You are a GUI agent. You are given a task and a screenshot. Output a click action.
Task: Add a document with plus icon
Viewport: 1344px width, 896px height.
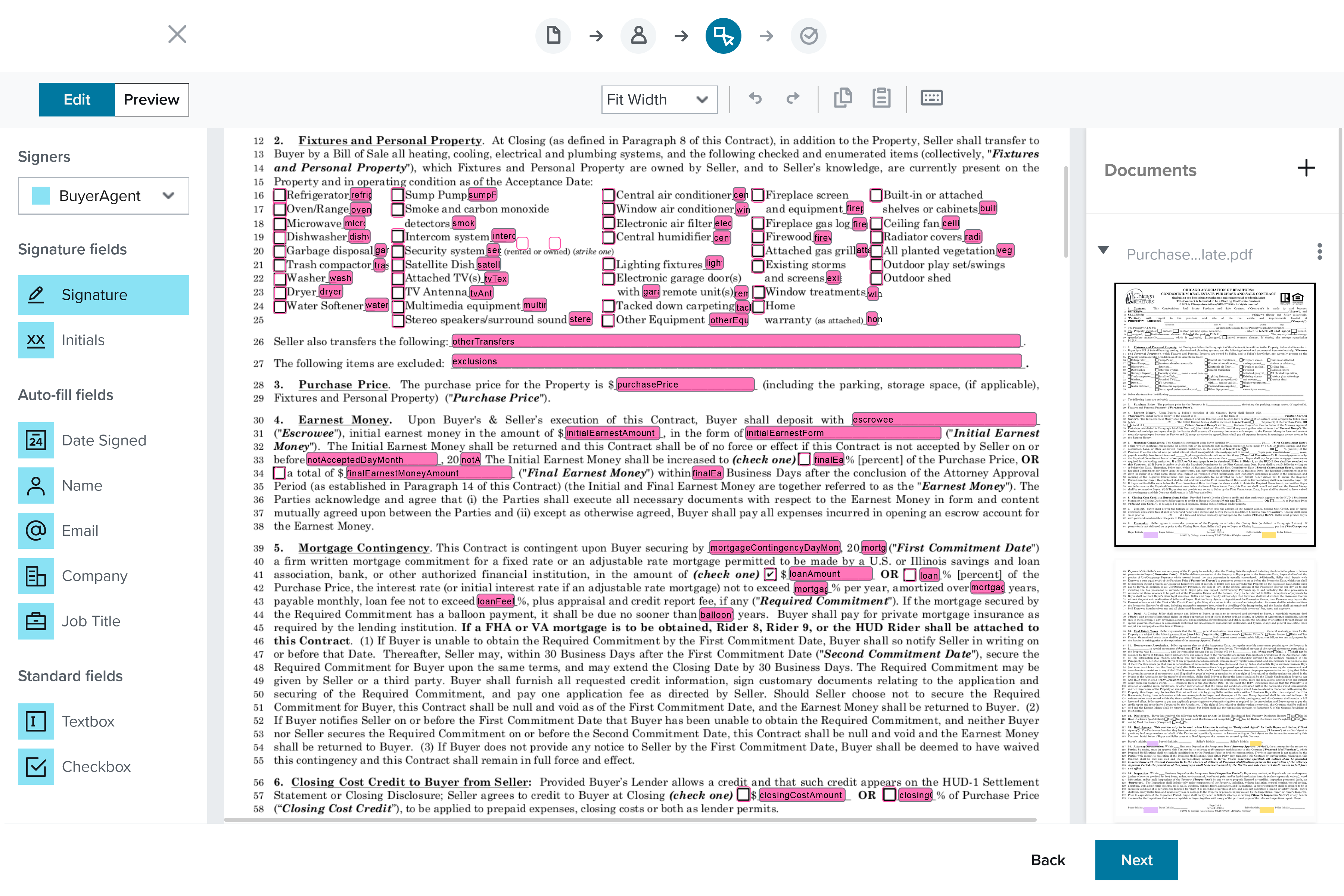point(1306,168)
